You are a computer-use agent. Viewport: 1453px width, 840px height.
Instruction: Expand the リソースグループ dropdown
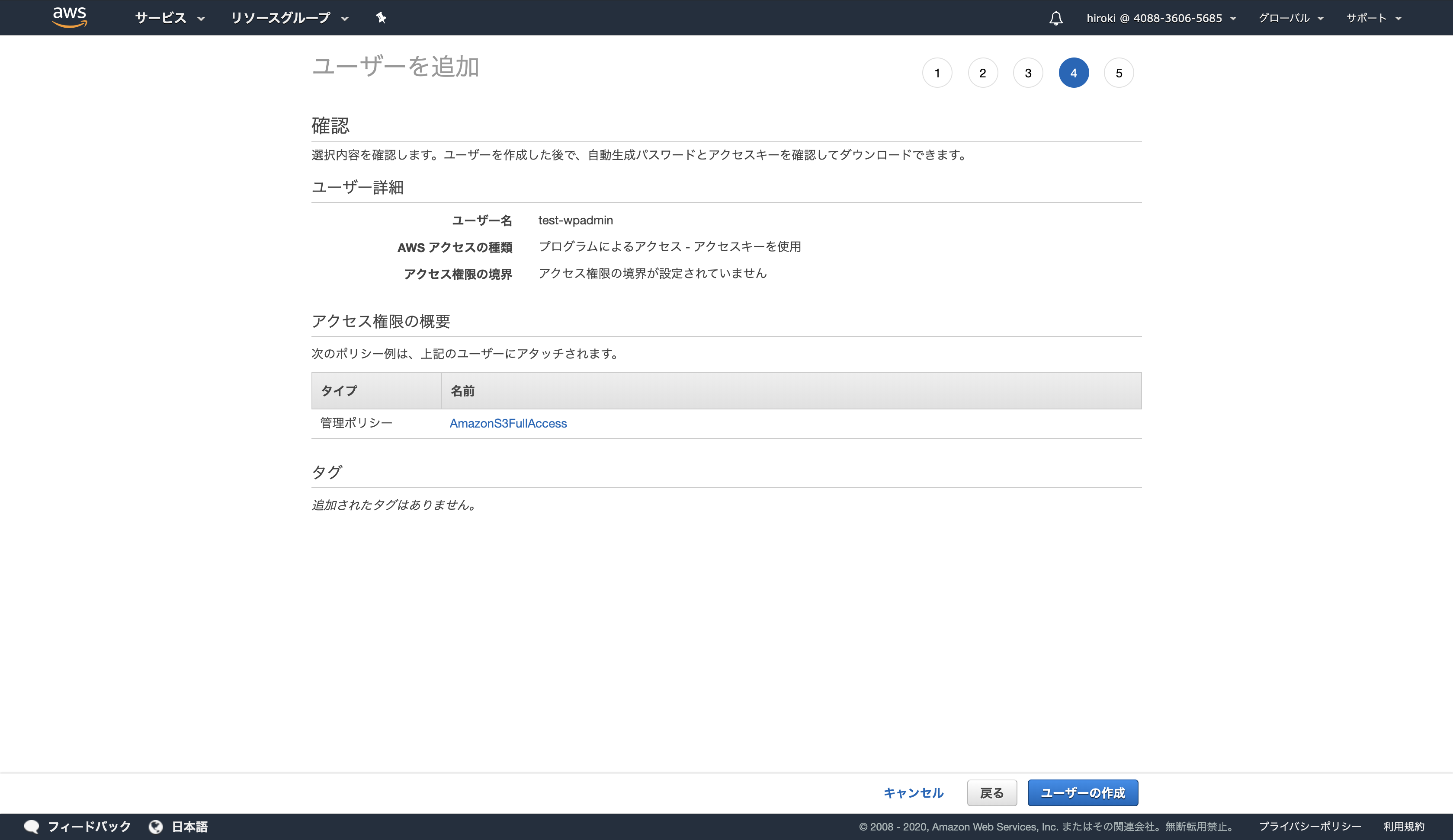(289, 18)
